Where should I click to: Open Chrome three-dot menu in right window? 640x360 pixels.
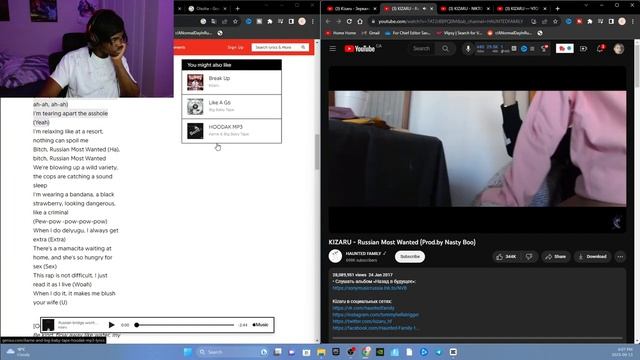(x=633, y=21)
